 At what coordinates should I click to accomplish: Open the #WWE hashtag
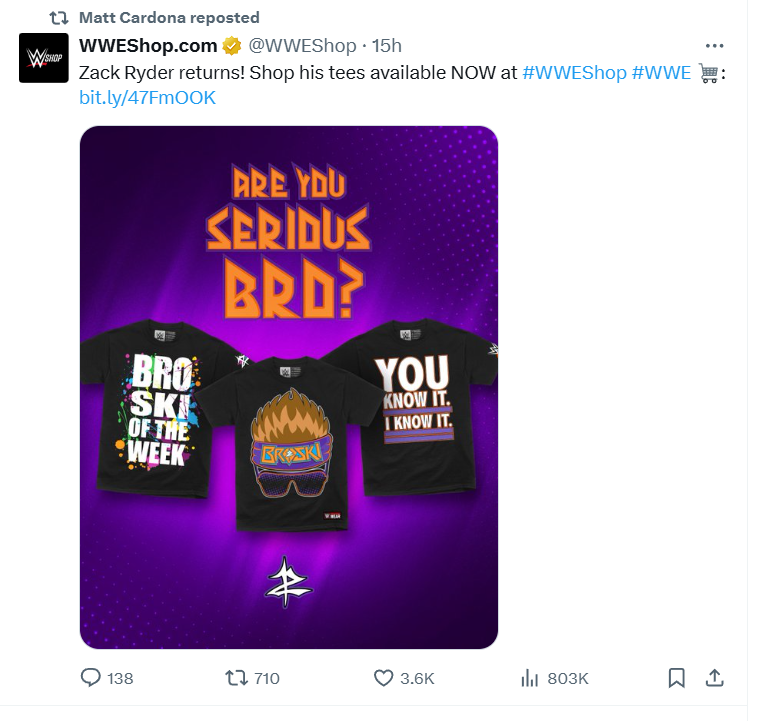pyautogui.click(x=661, y=73)
